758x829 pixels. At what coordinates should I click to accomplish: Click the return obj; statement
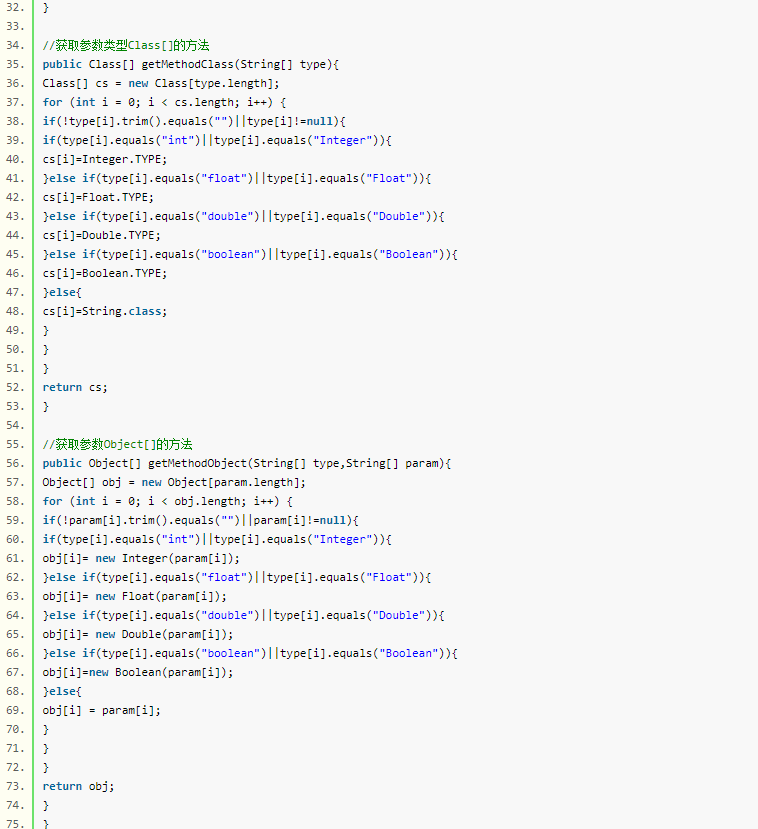(78, 786)
